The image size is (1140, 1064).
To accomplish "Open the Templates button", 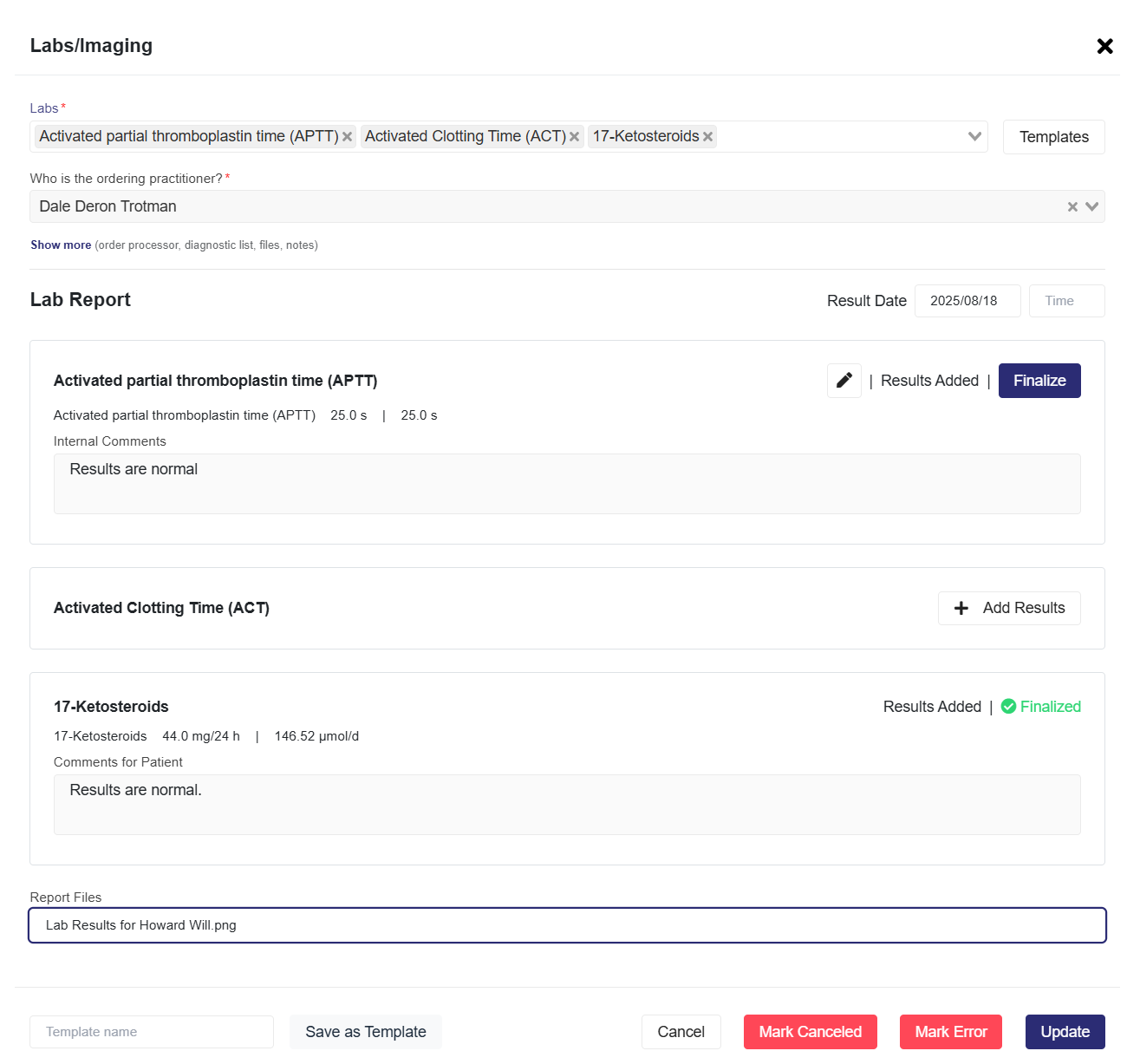I will (x=1053, y=137).
